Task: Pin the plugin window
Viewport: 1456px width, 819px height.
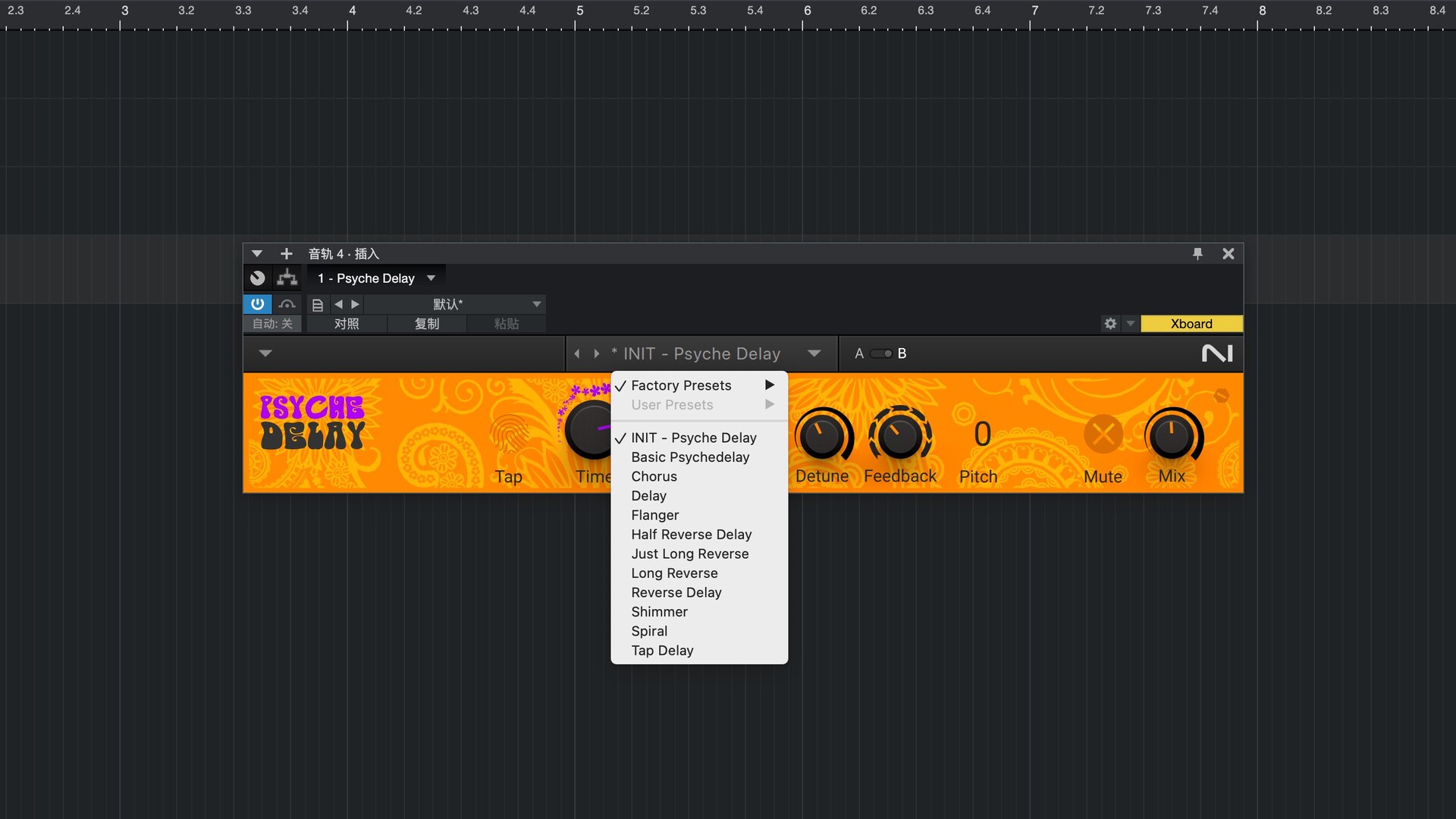Action: (x=1197, y=254)
